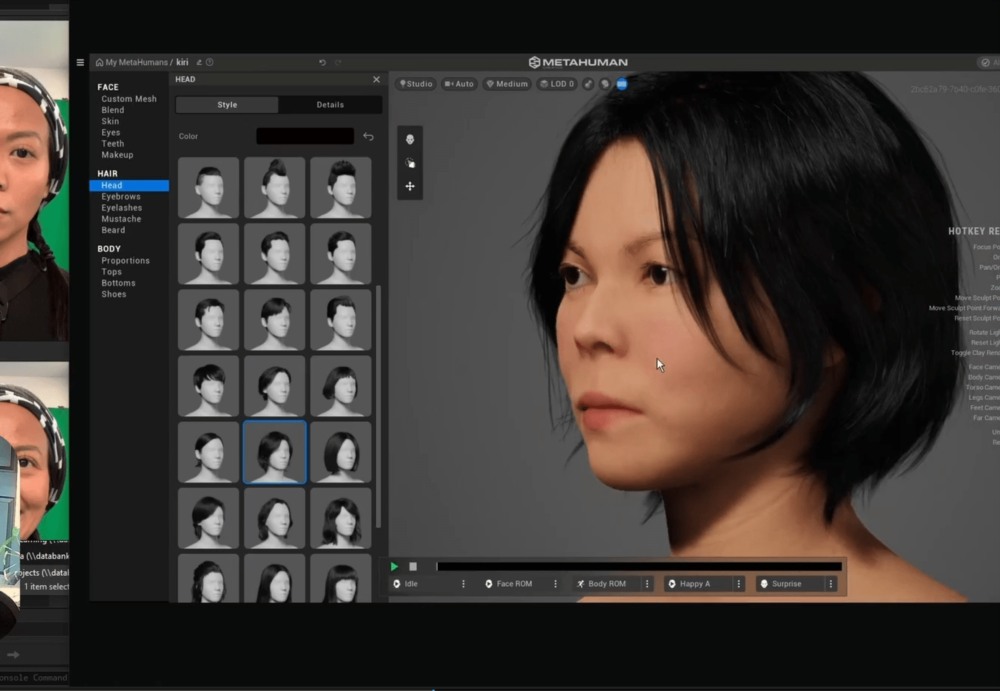Switch to the Details tab
This screenshot has width=1000, height=691.
point(330,105)
